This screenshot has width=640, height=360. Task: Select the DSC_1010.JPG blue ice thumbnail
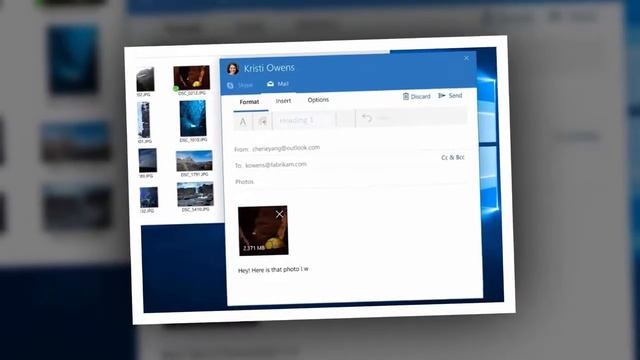click(193, 118)
